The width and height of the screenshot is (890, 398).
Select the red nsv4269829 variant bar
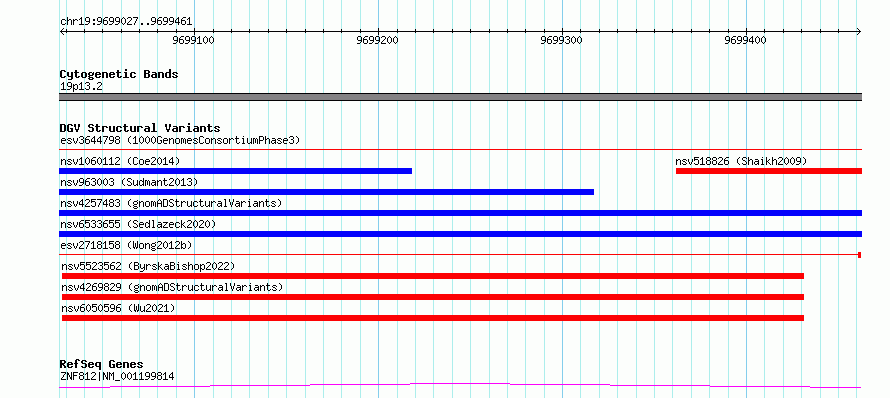pos(433,297)
